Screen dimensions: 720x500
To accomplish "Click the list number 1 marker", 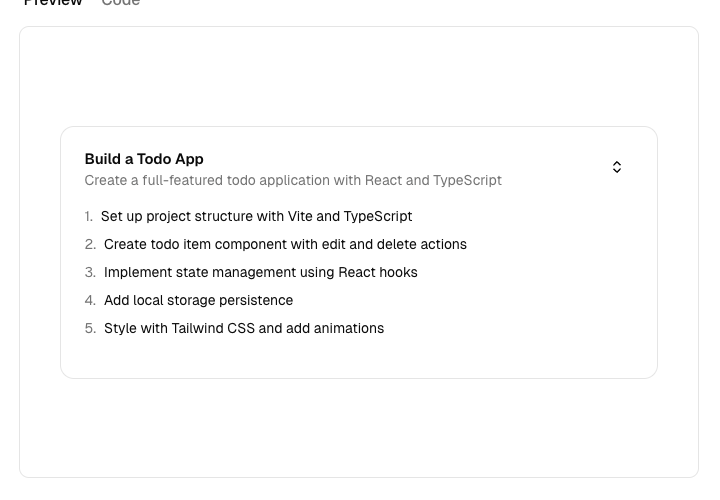I will (89, 216).
